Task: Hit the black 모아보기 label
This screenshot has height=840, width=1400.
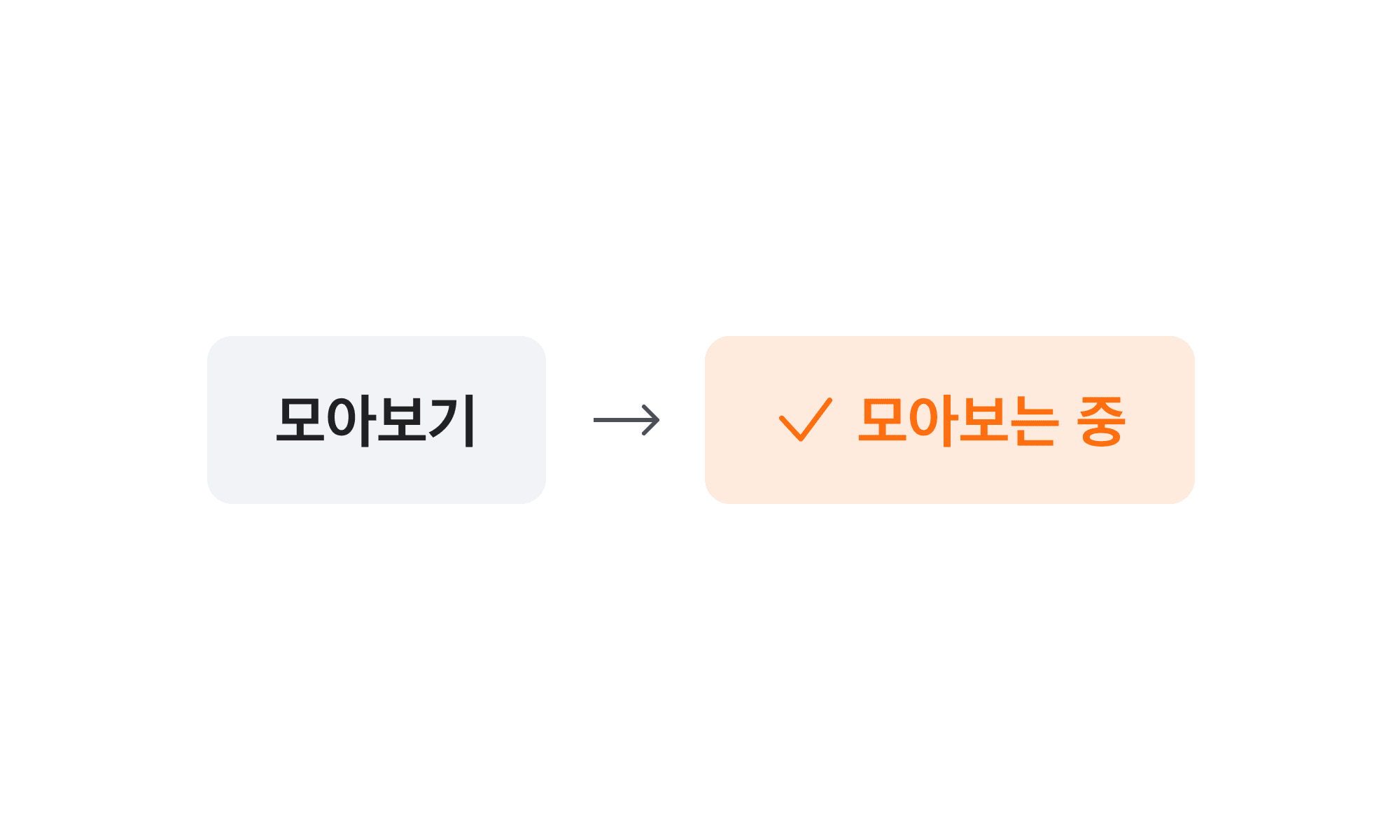Action: click(376, 420)
